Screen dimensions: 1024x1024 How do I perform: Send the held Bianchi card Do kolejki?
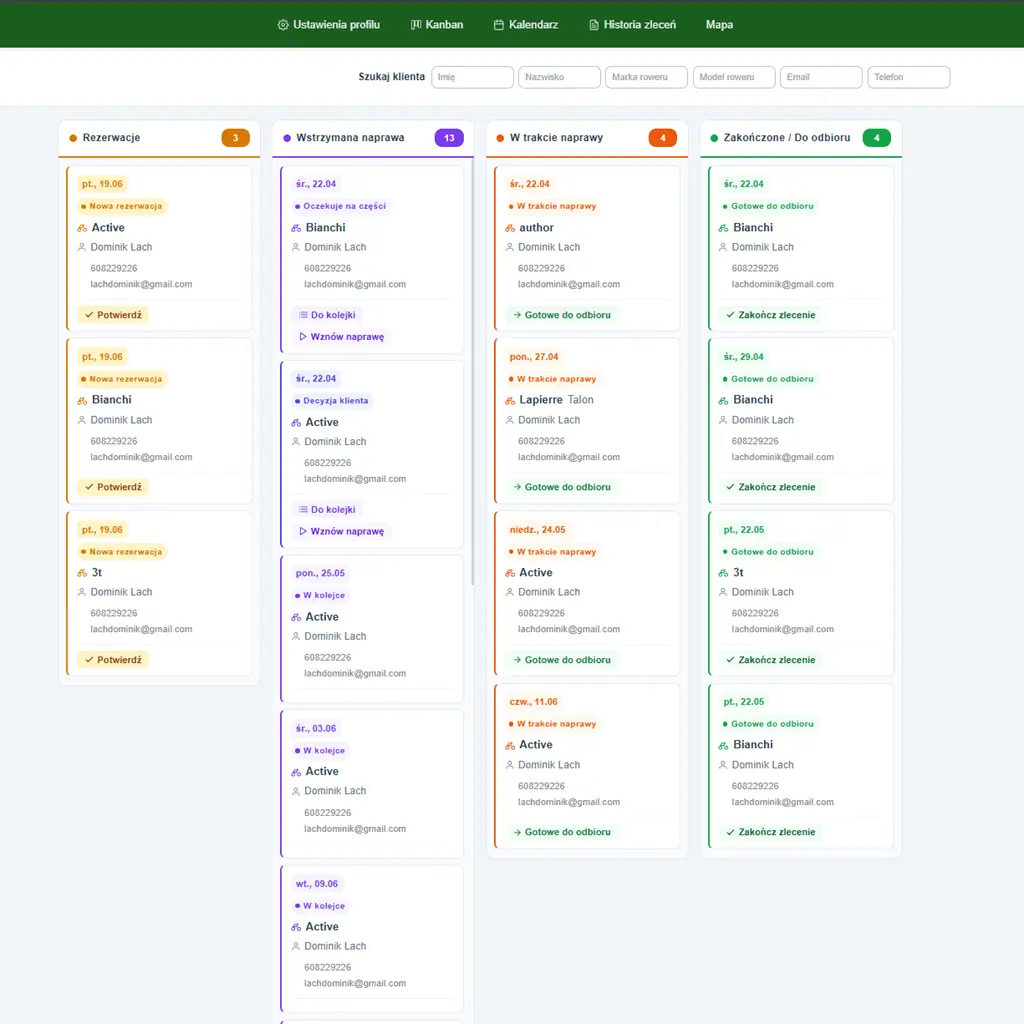coord(327,315)
